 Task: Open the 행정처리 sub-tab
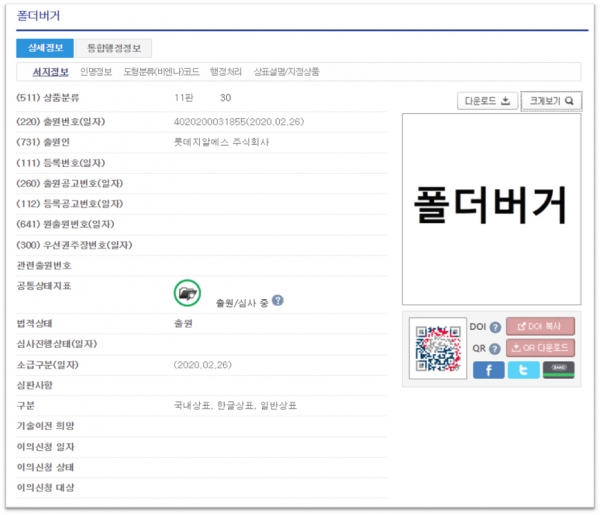226,72
